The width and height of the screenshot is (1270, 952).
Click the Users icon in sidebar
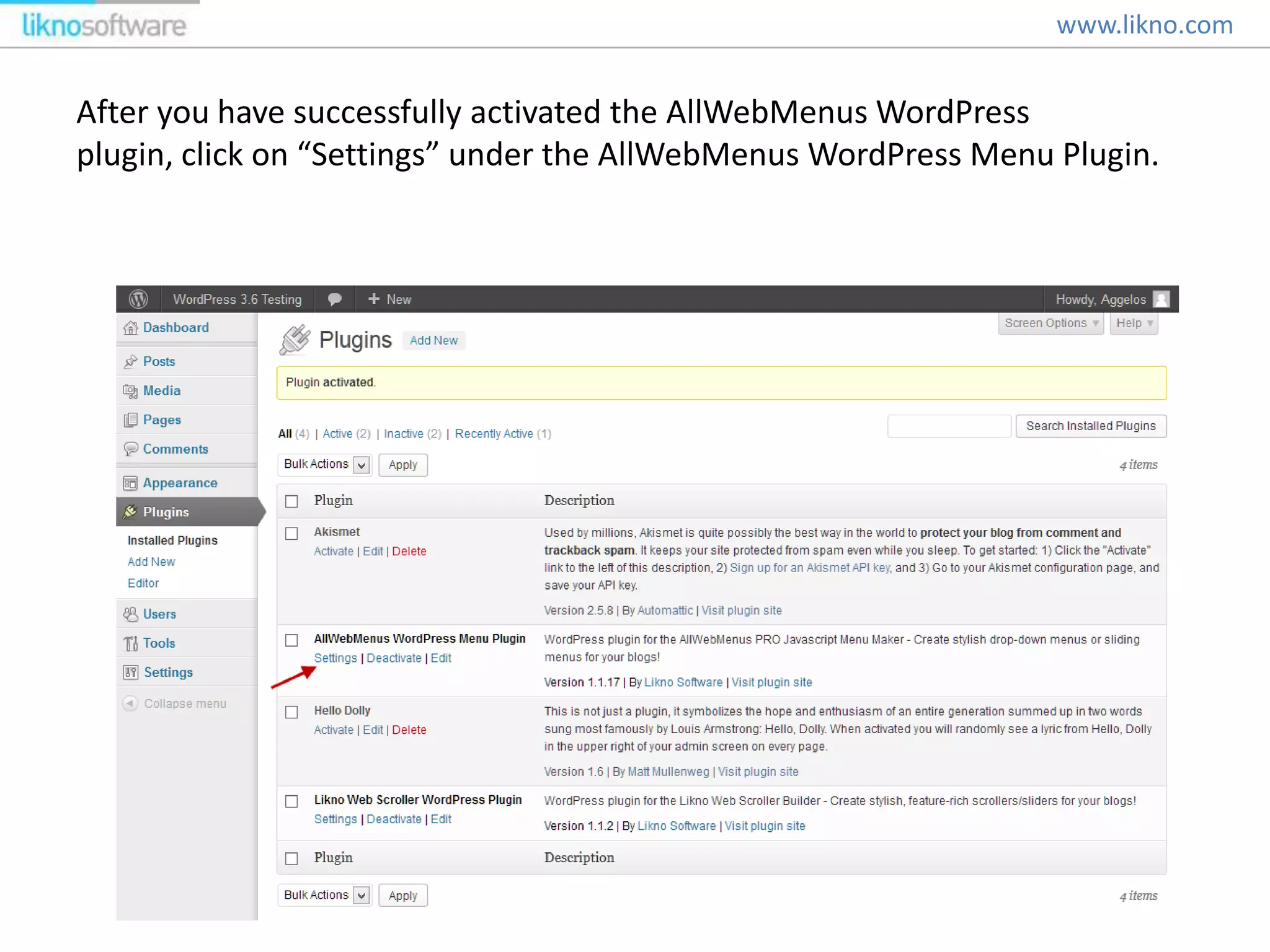[x=130, y=614]
